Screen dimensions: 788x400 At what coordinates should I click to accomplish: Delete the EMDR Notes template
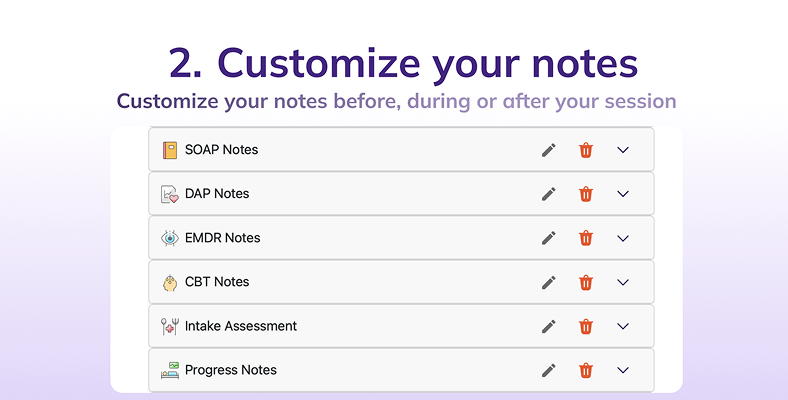(x=585, y=238)
